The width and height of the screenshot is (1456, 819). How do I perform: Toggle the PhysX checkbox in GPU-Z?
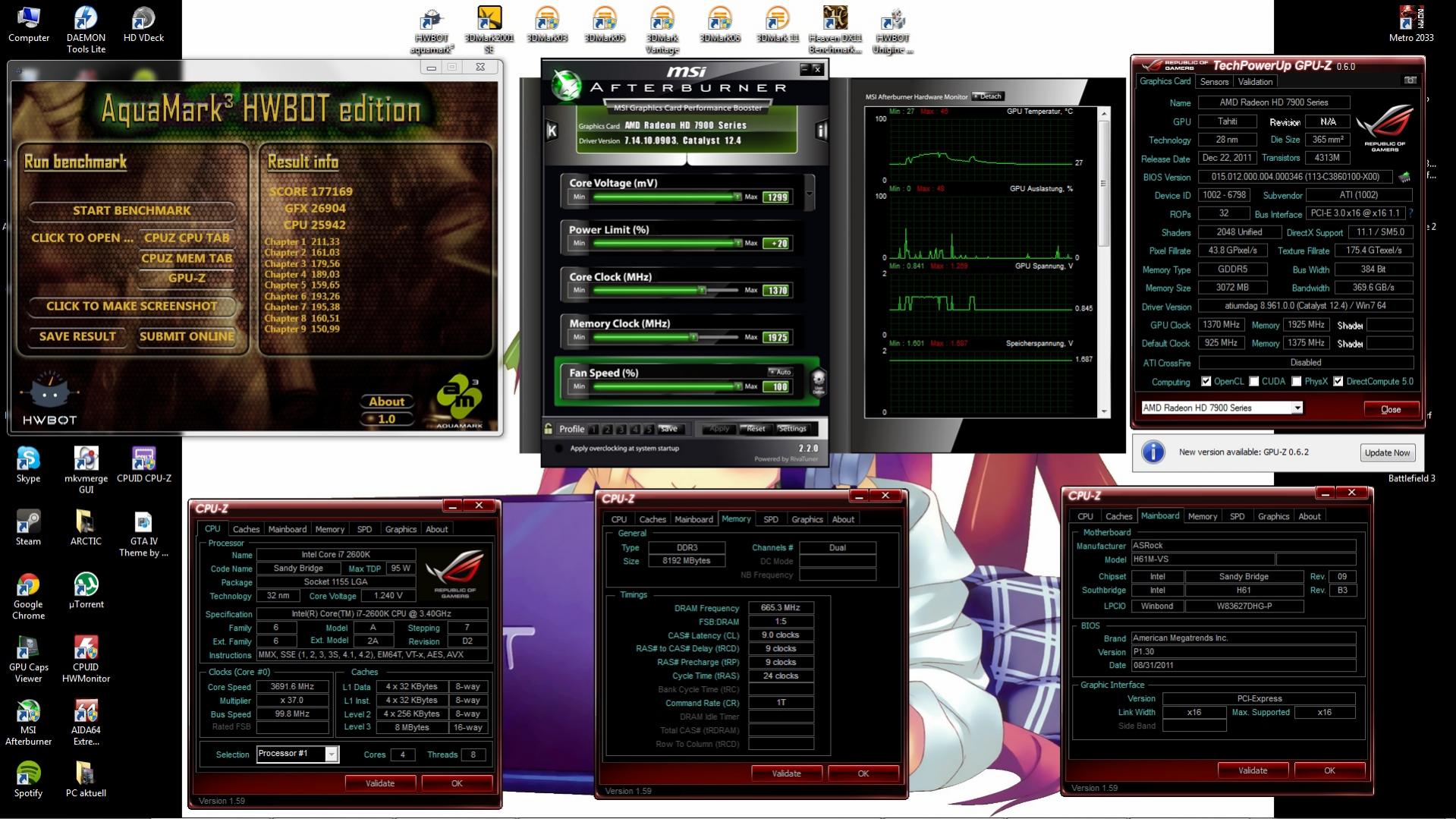pyautogui.click(x=1296, y=382)
